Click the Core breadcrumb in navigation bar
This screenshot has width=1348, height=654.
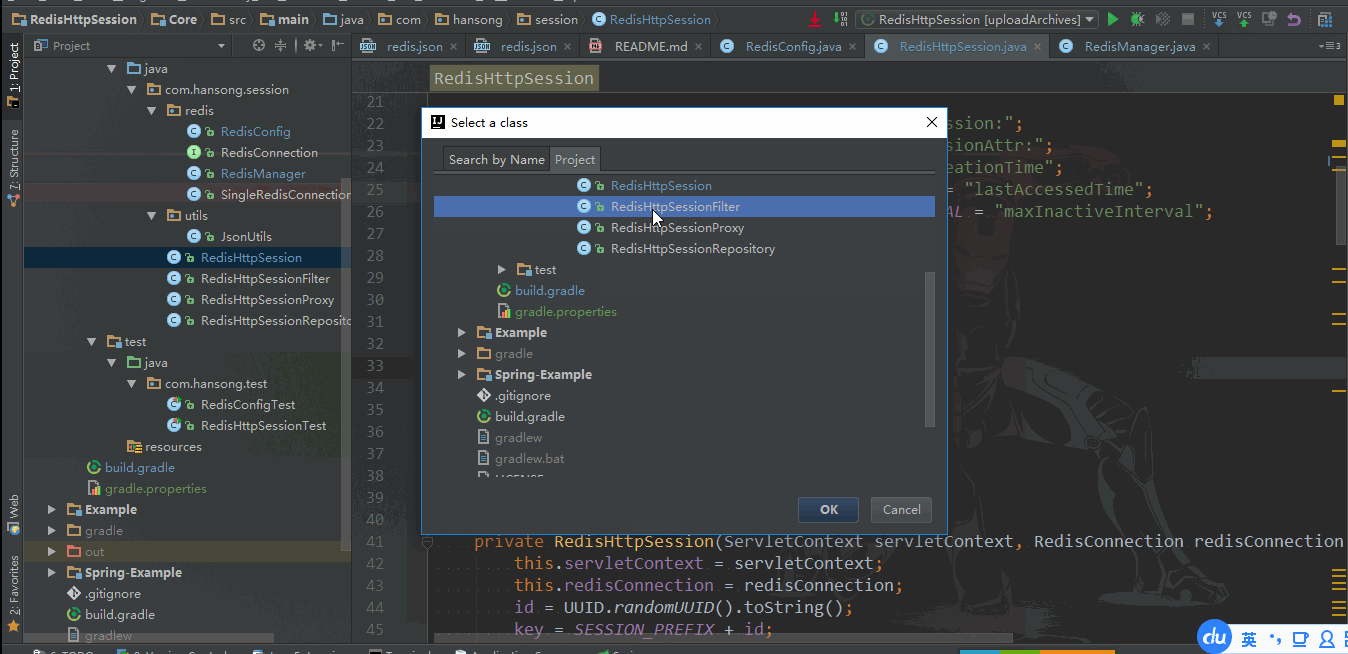click(x=173, y=19)
